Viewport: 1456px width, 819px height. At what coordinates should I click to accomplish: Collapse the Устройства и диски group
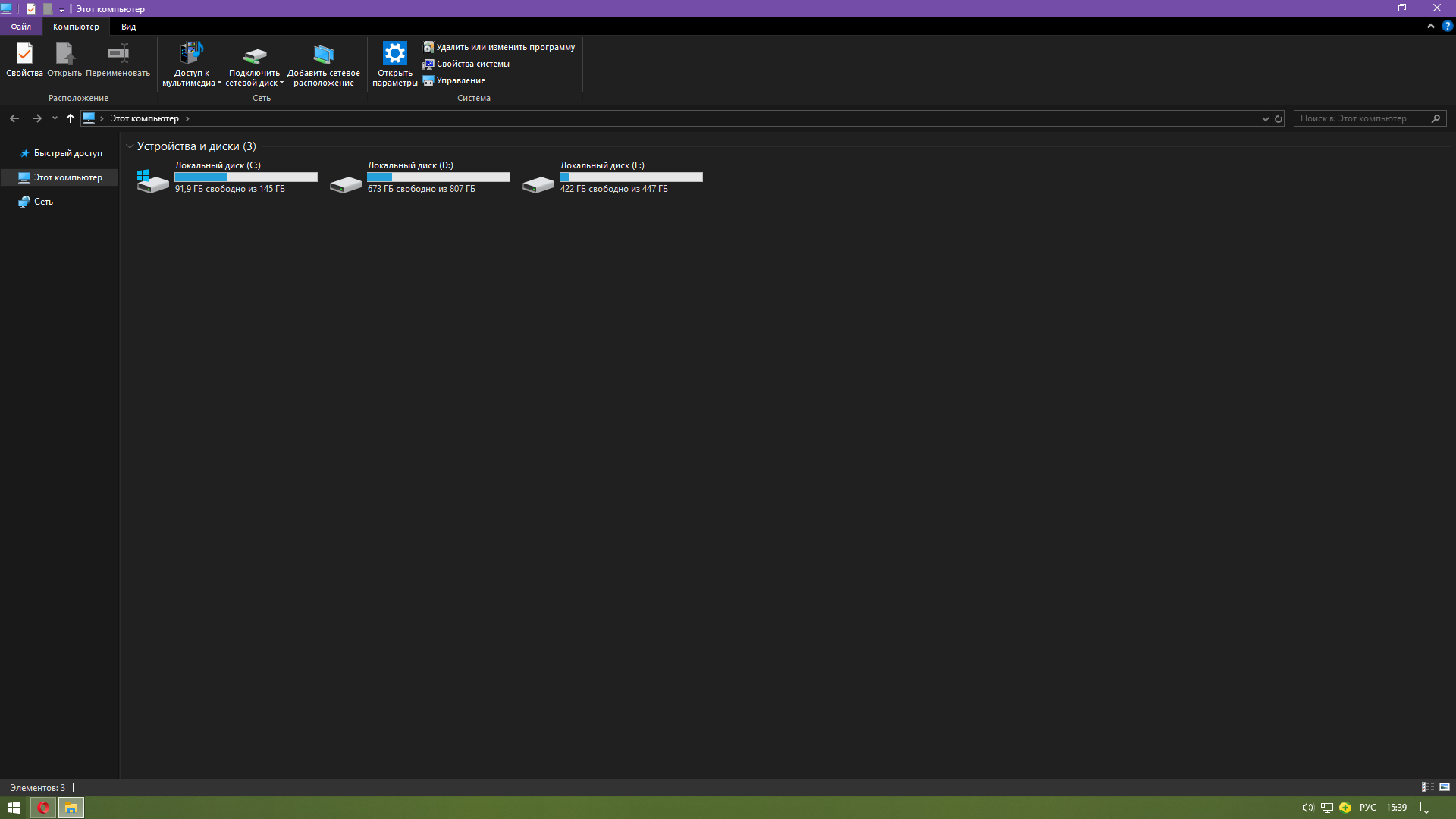(x=130, y=146)
